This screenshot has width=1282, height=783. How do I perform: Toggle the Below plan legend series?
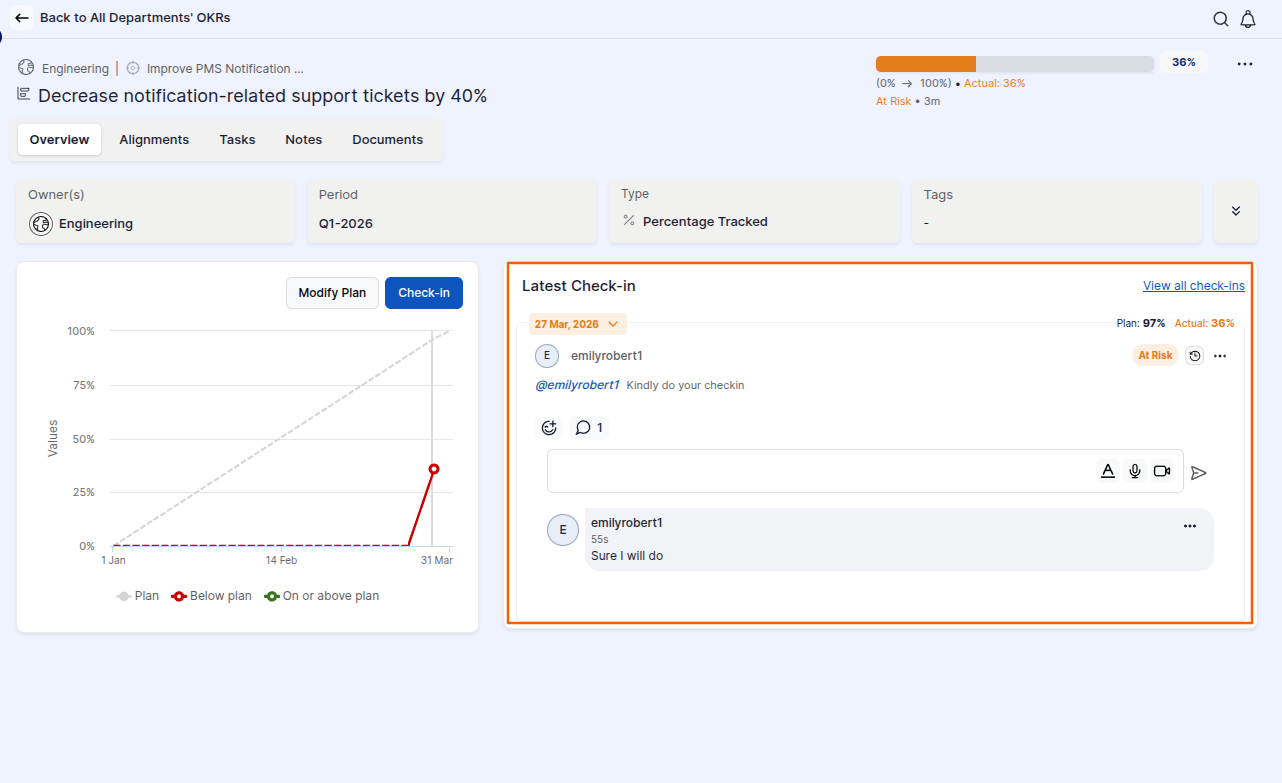point(212,596)
